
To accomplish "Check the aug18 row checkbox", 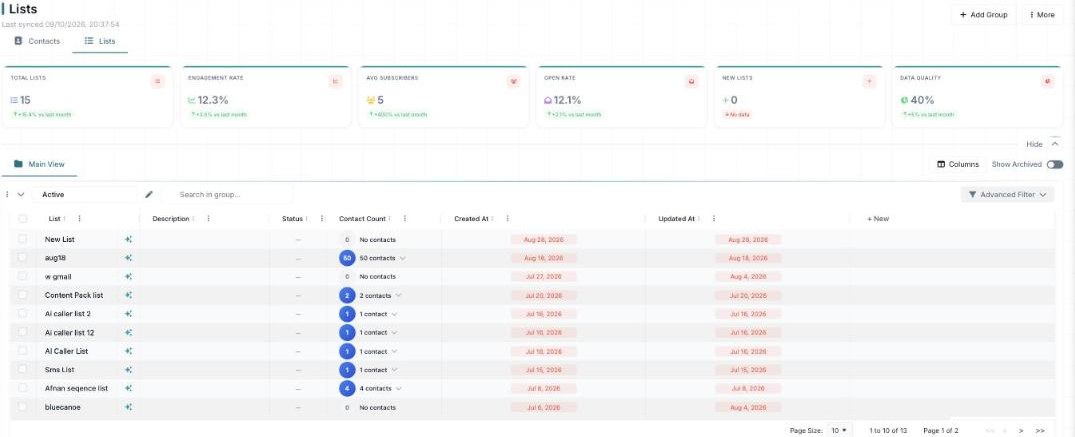I will 23,258.
